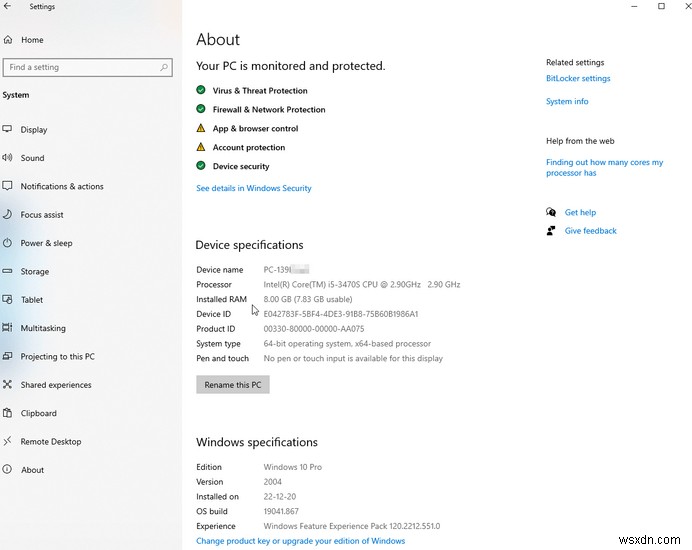Open the Storage settings page
The width and height of the screenshot is (692, 550).
coord(35,272)
